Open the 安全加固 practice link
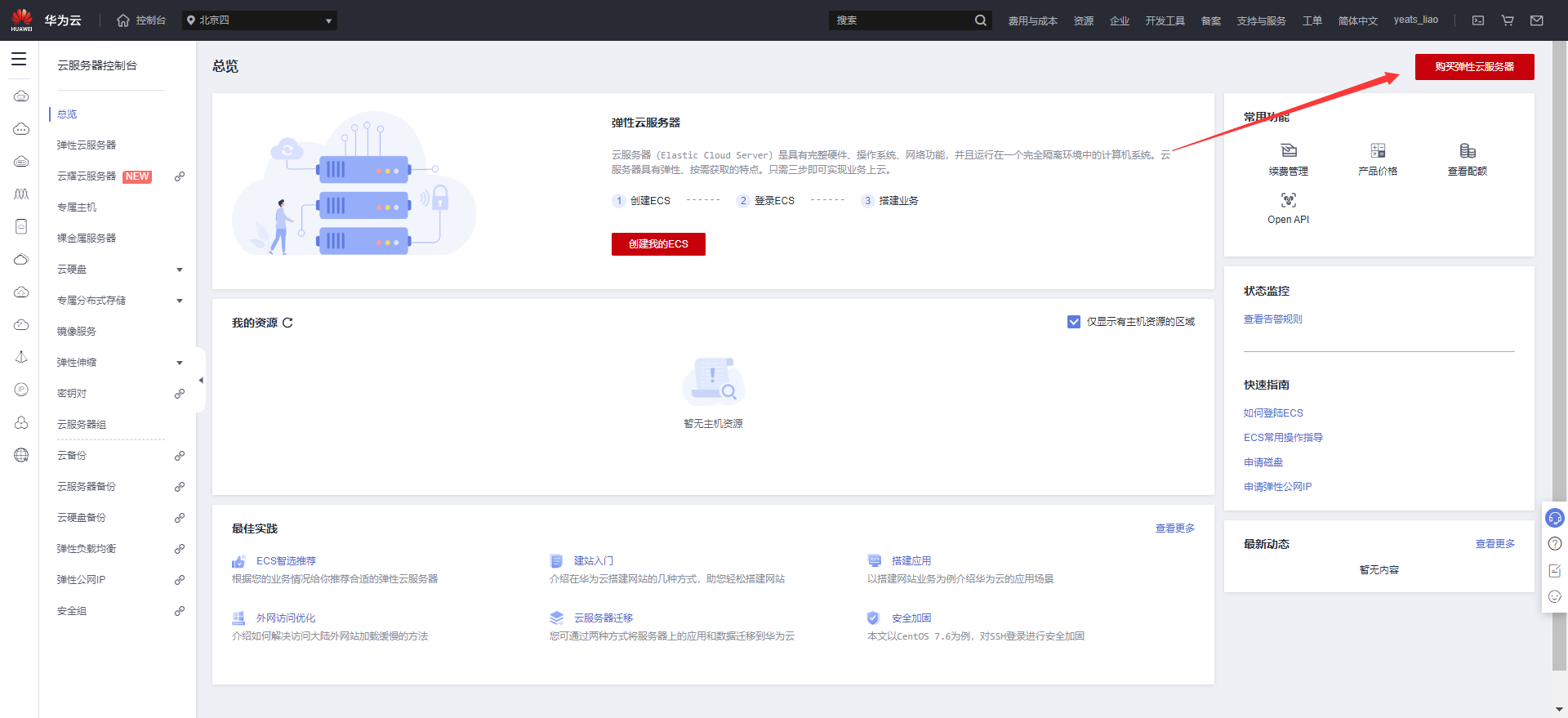The image size is (1568, 718). coord(911,618)
